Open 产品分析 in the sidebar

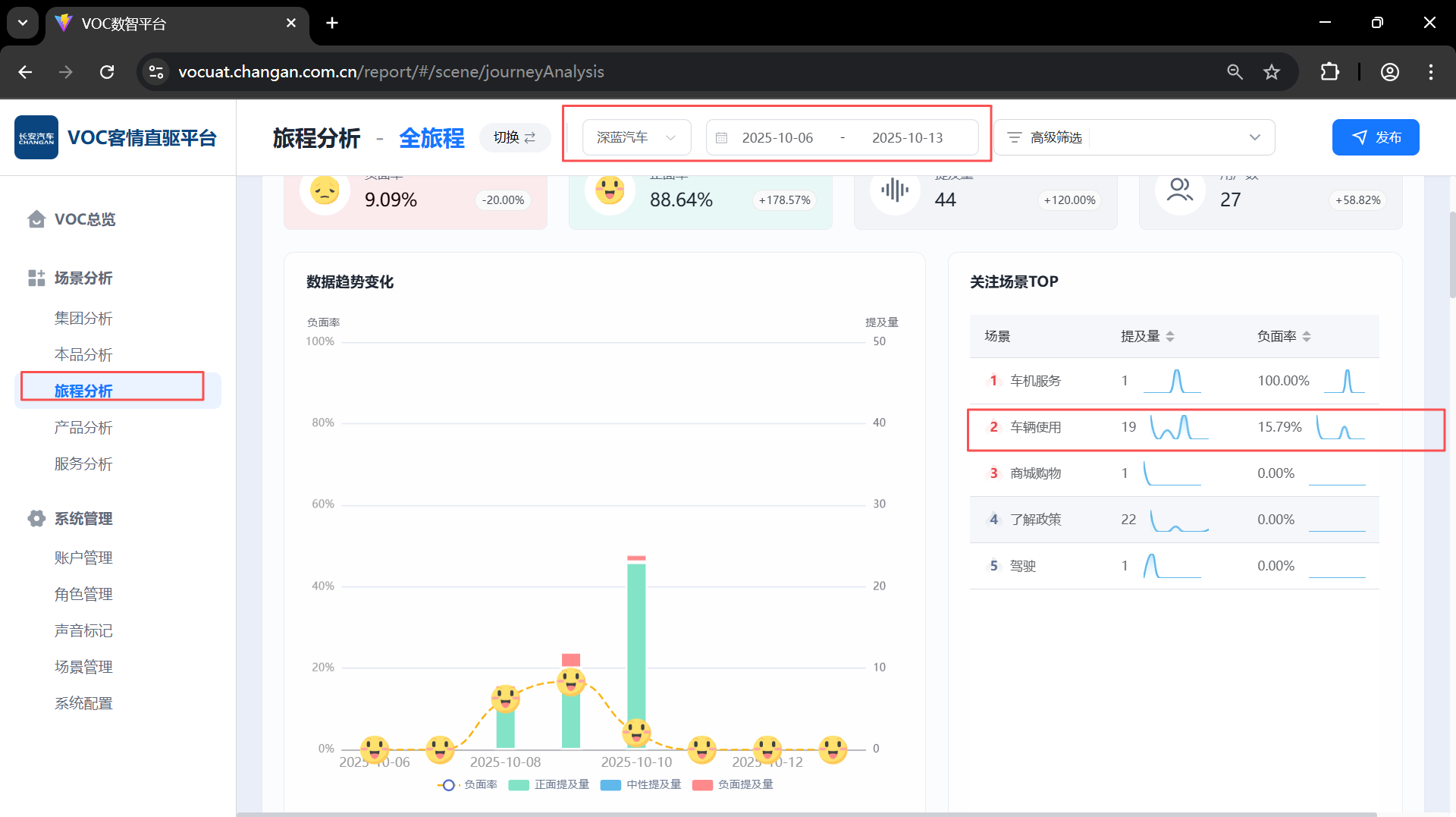coord(83,428)
